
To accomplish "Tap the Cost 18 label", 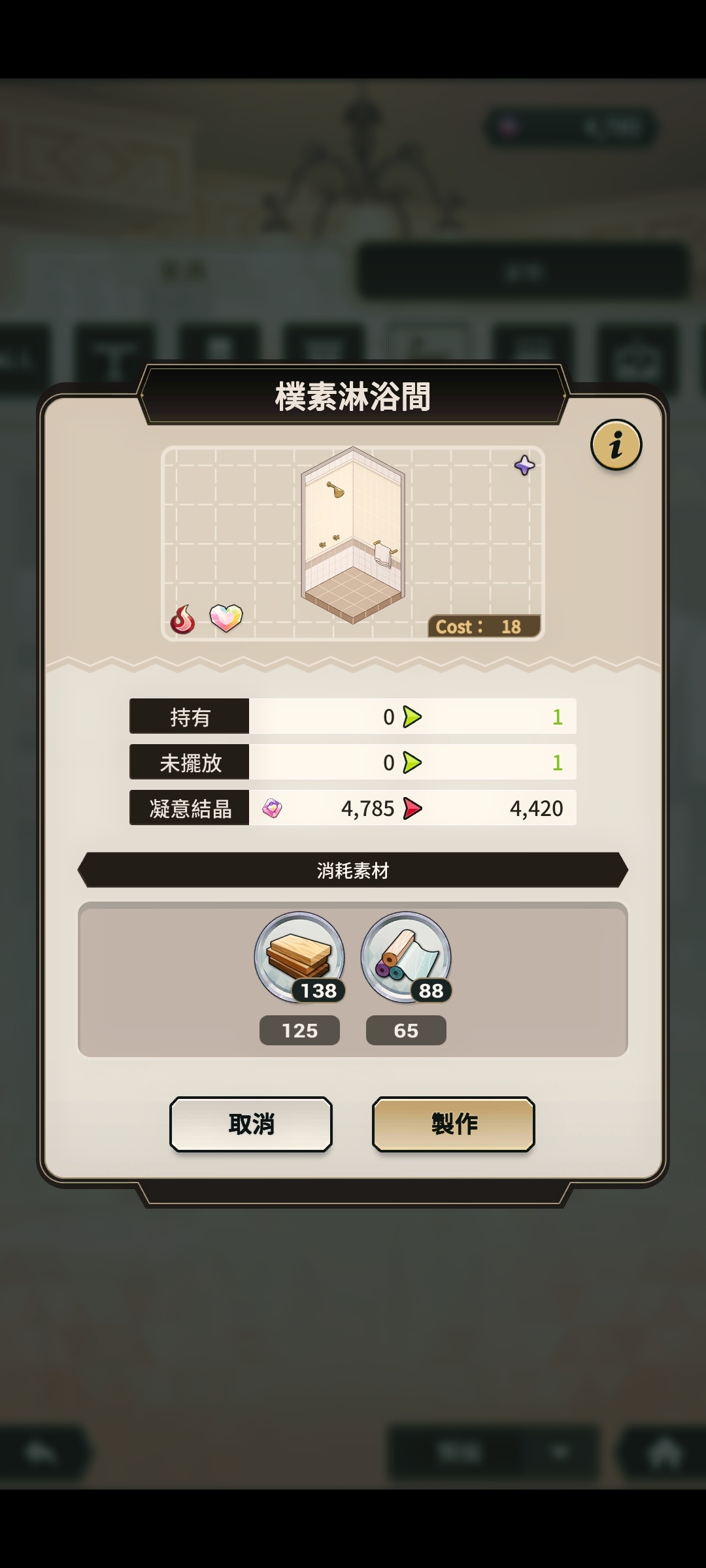I will [x=484, y=627].
